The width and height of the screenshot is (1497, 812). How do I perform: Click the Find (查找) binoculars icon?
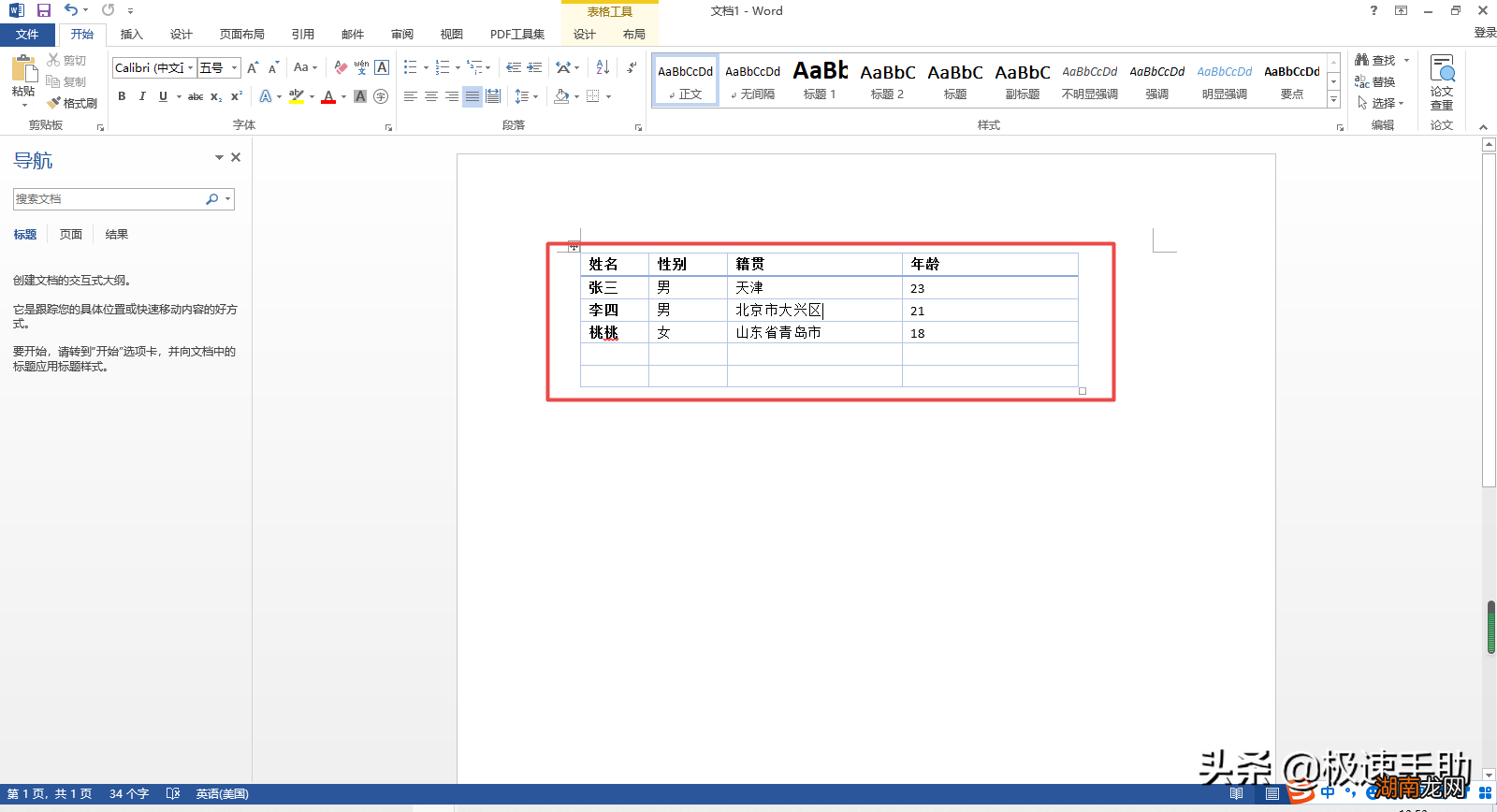tap(1362, 60)
